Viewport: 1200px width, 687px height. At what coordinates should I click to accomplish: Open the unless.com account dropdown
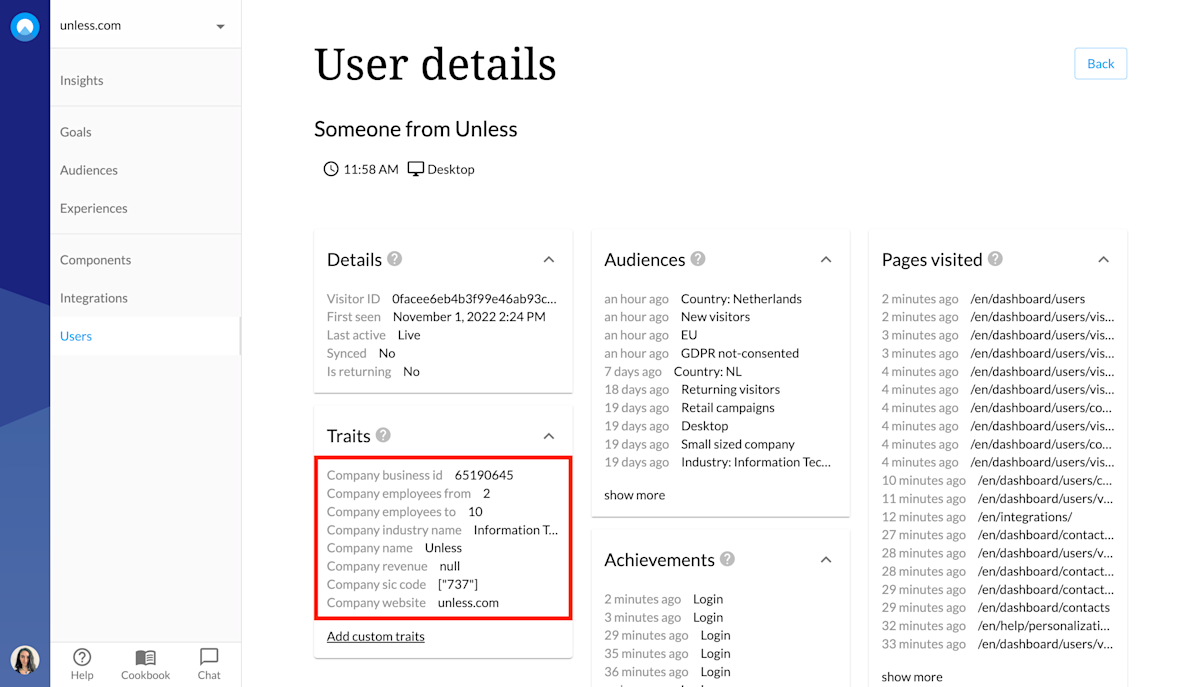point(145,26)
